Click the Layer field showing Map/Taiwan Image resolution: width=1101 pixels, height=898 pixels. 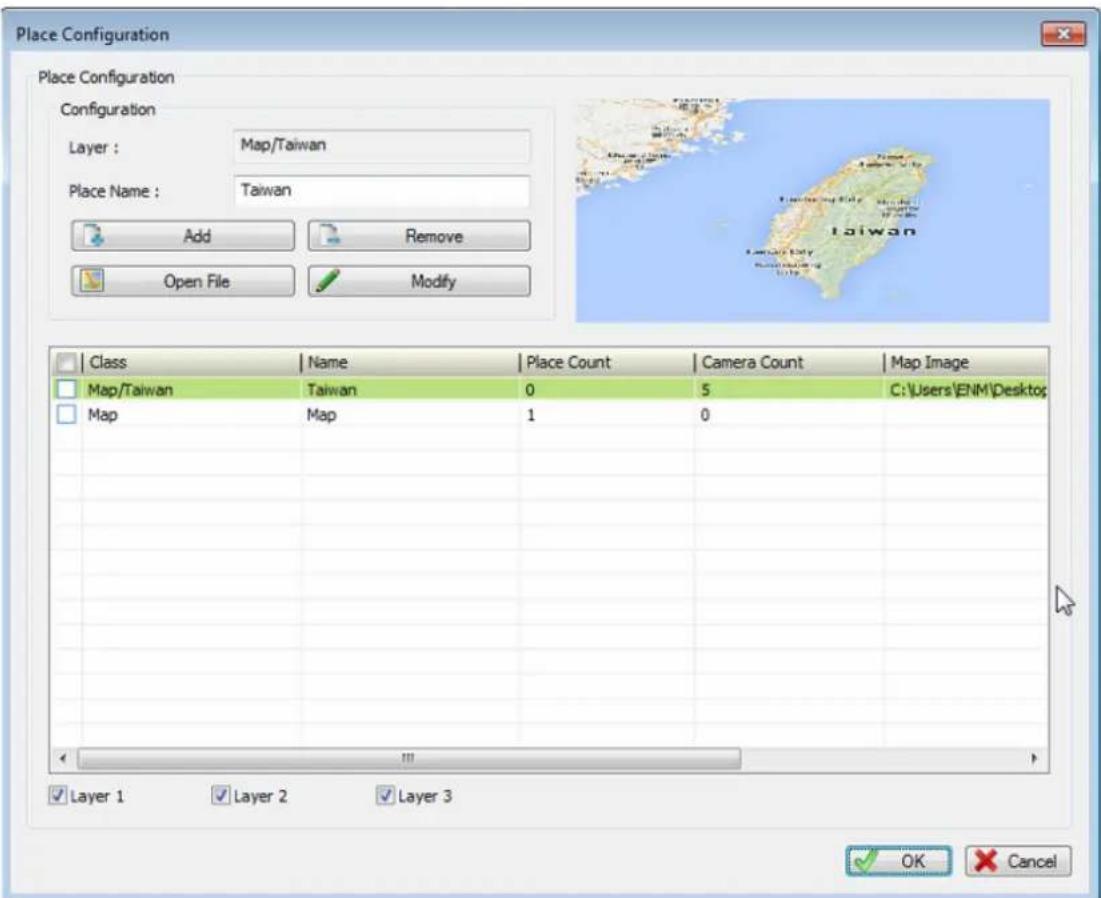(x=382, y=146)
